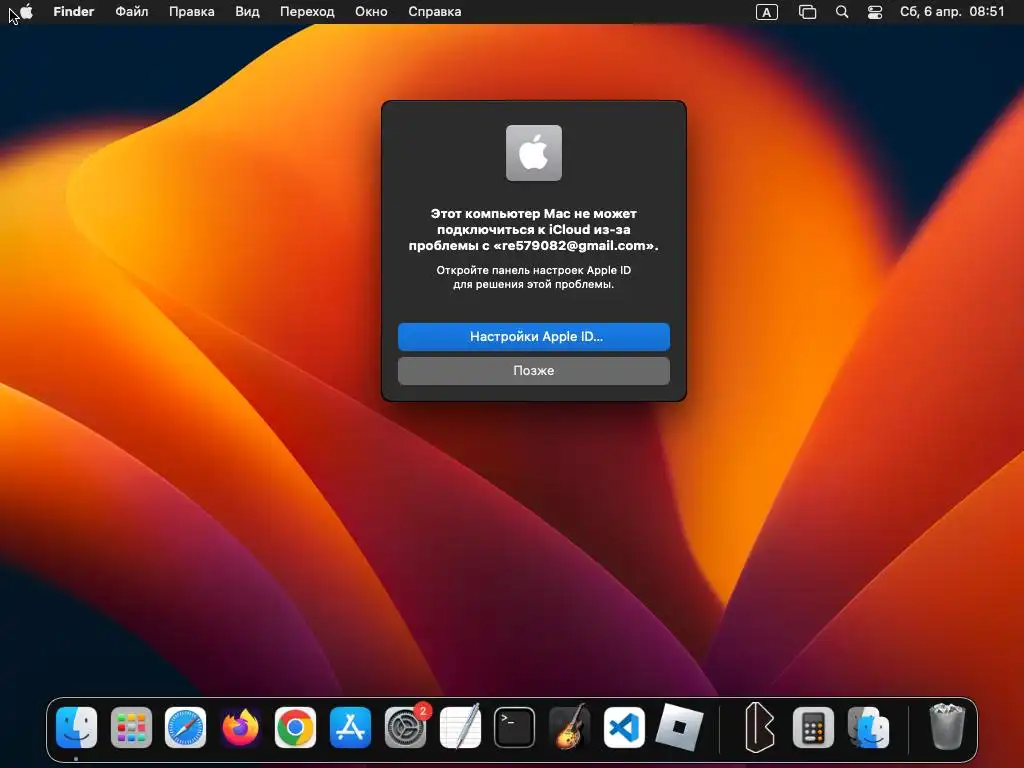1024x768 pixels.
Task: Open Control Center in menu bar
Action: pos(875,12)
